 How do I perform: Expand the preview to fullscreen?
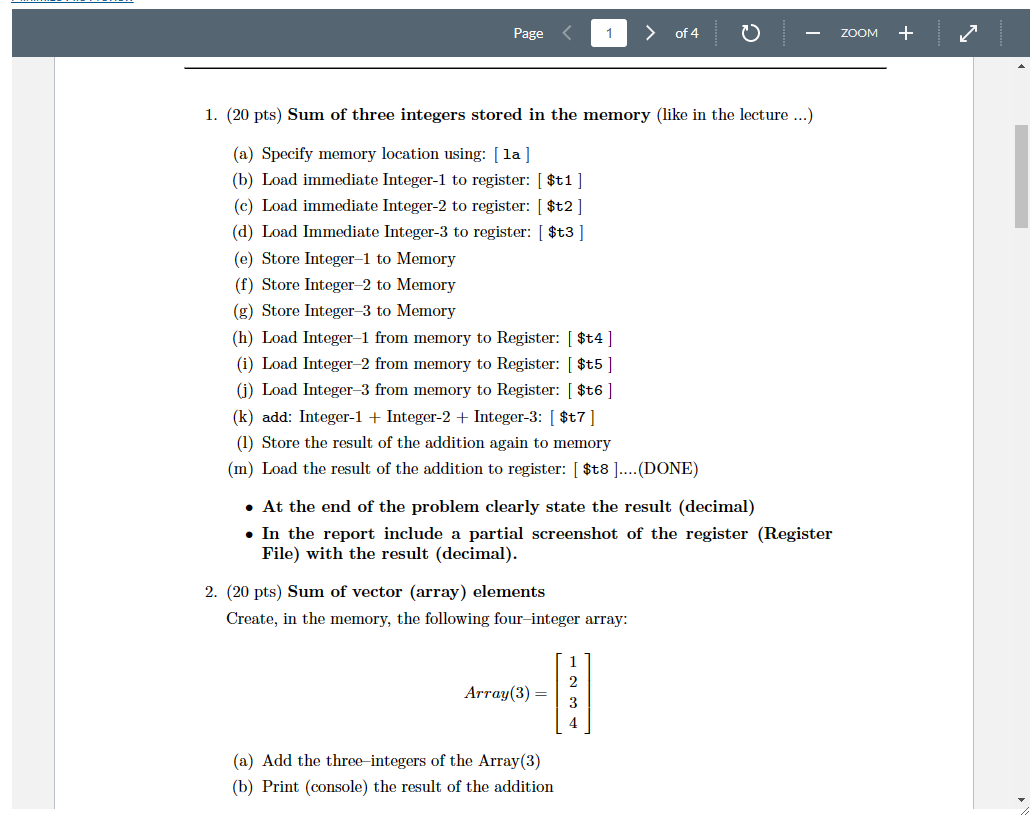[x=968, y=32]
